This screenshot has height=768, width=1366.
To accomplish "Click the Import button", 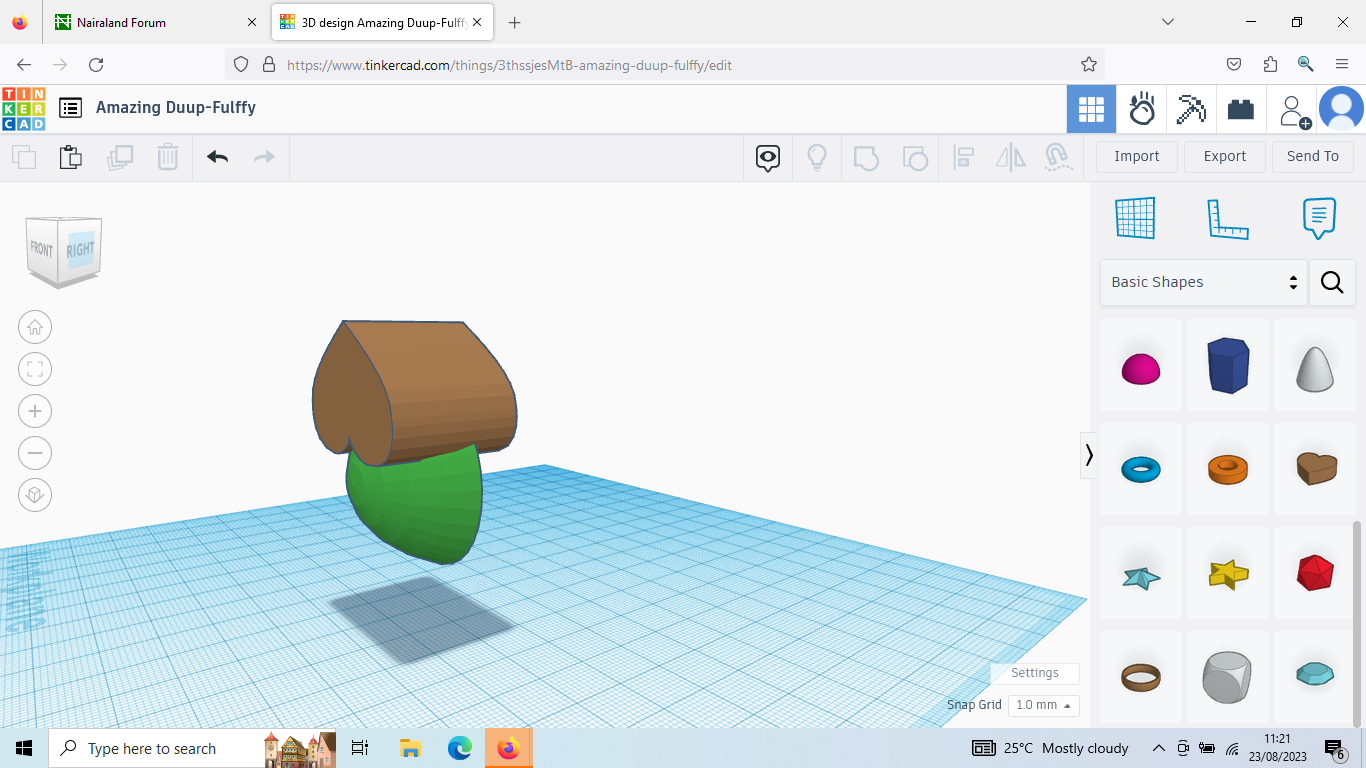I will pos(1136,156).
